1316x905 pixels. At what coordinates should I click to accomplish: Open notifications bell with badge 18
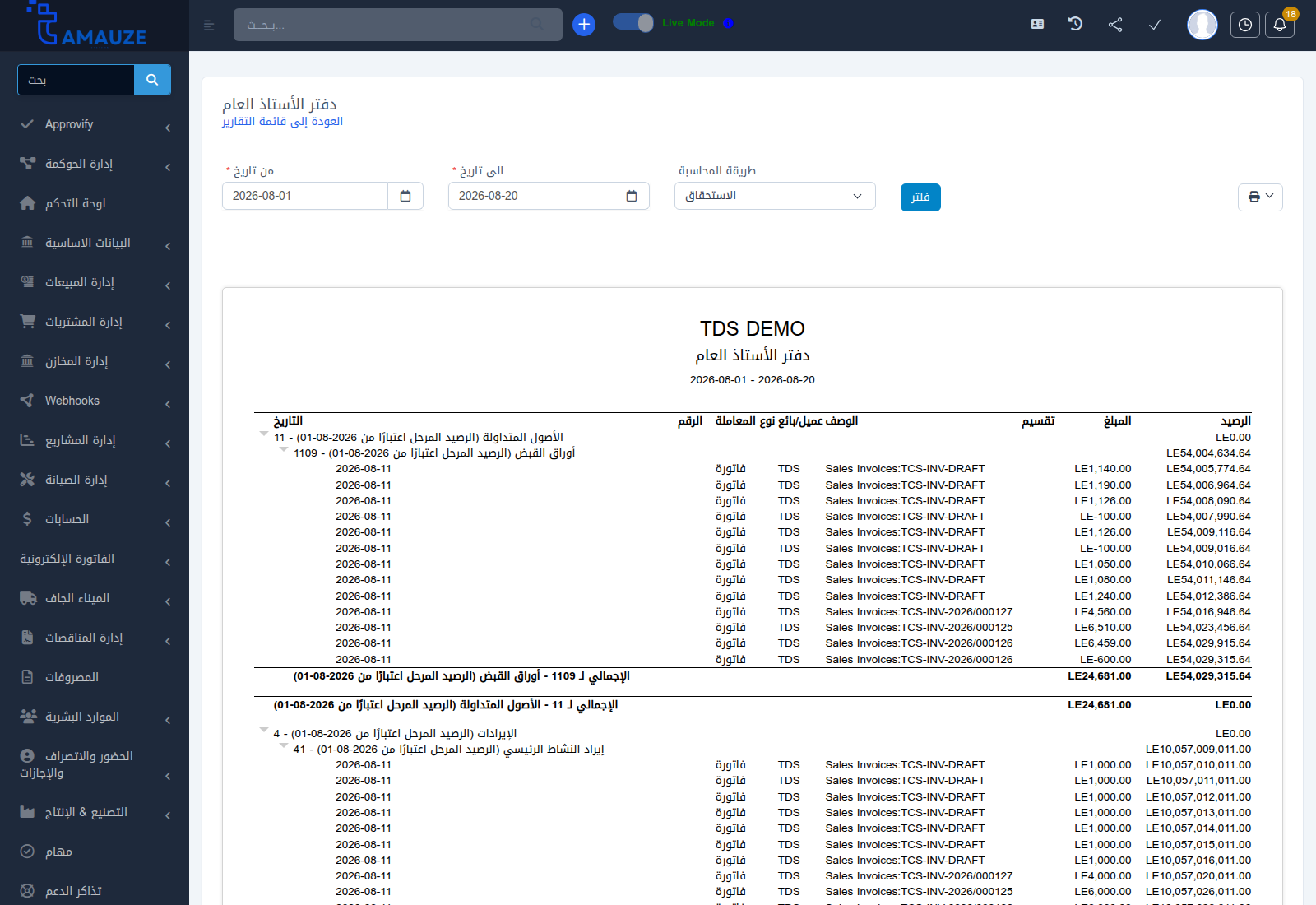click(1280, 25)
